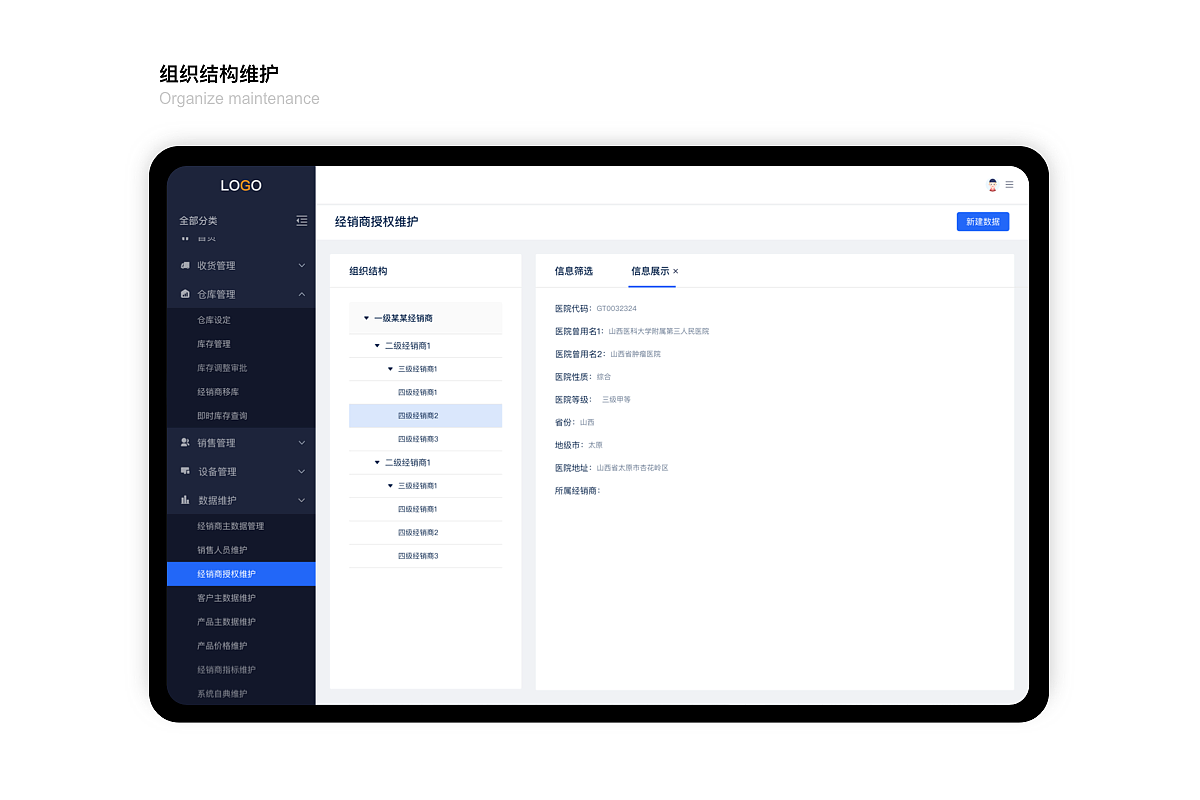1200x800 pixels.
Task: Click the 收货管理 truck icon
Action: tap(185, 266)
